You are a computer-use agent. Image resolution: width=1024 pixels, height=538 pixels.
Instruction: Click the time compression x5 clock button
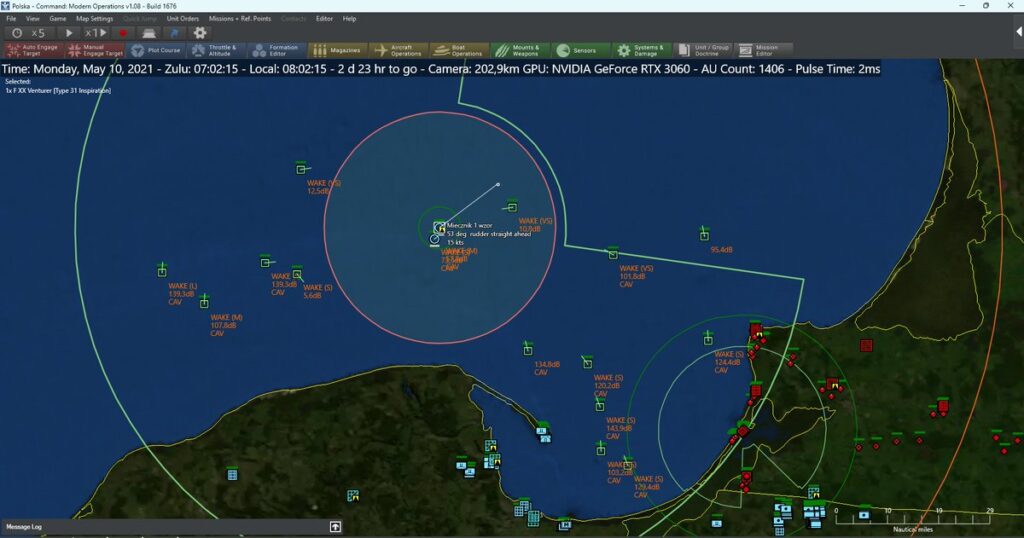point(27,33)
